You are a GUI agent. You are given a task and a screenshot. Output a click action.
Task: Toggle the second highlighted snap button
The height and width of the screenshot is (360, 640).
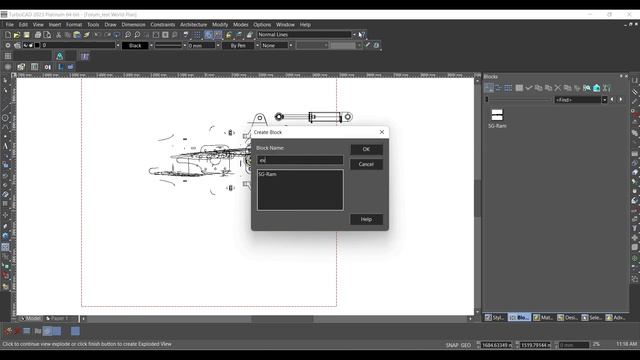click(x=218, y=35)
